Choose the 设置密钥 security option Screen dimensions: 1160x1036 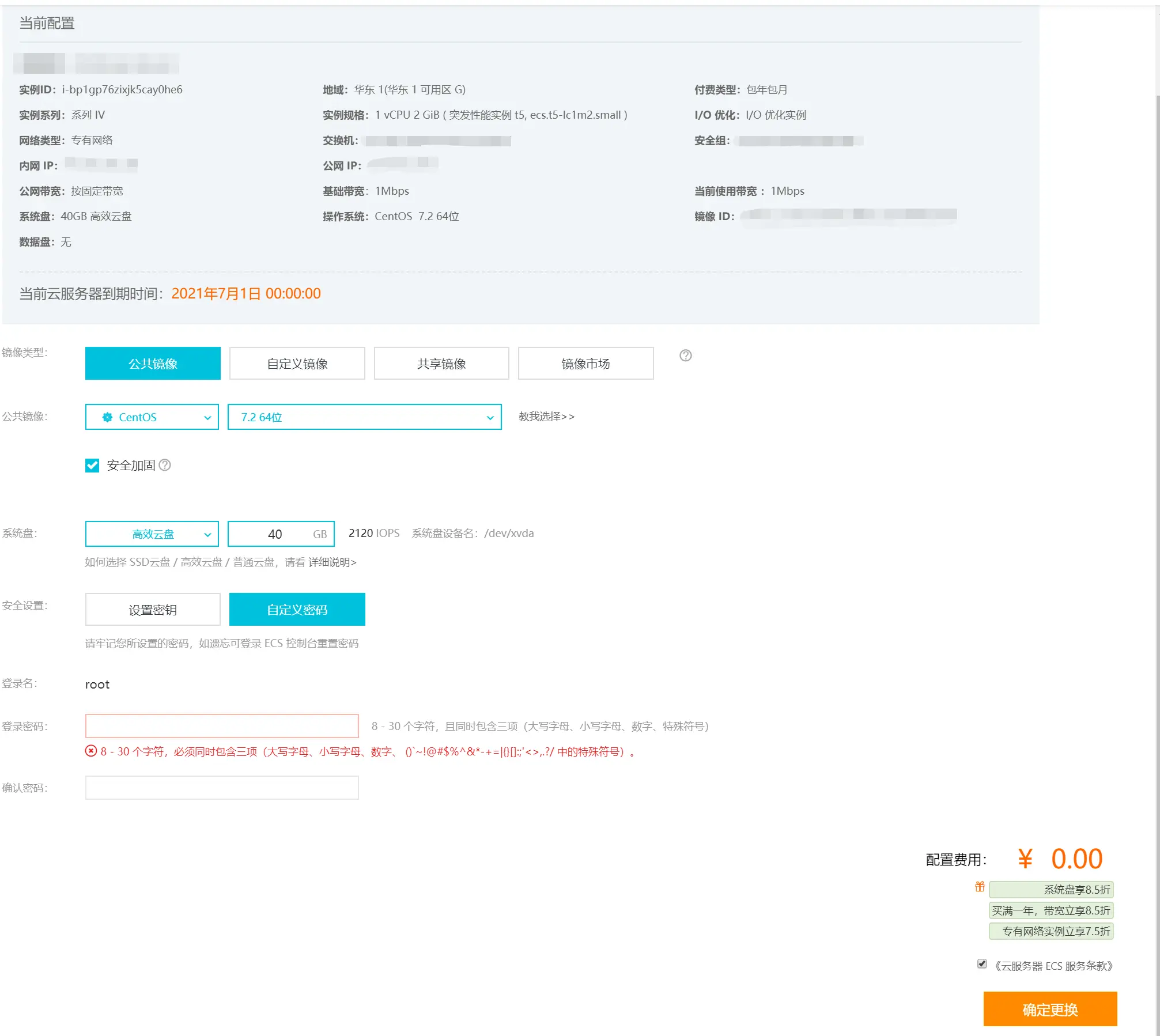click(x=153, y=610)
